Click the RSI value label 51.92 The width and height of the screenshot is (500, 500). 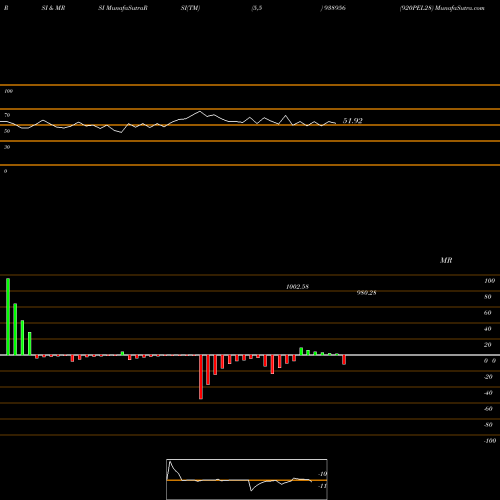point(352,121)
